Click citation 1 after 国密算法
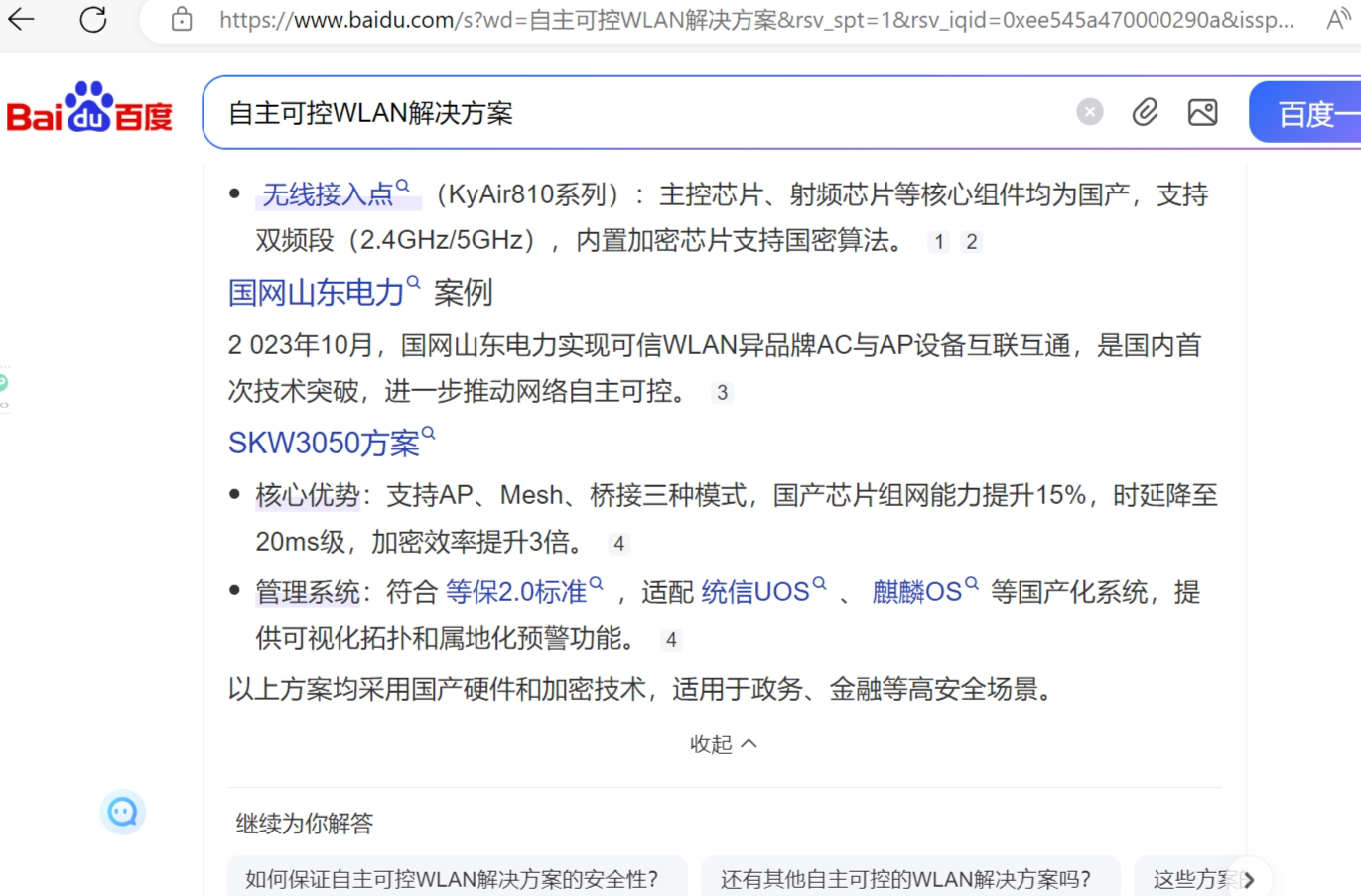The height and width of the screenshot is (896, 1361). [939, 241]
